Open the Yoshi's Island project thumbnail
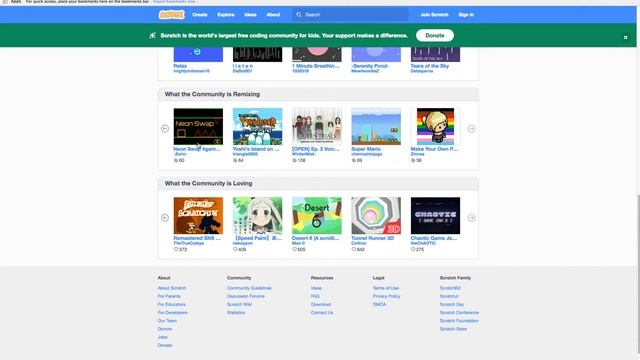The width and height of the screenshot is (640, 360). coord(258,127)
